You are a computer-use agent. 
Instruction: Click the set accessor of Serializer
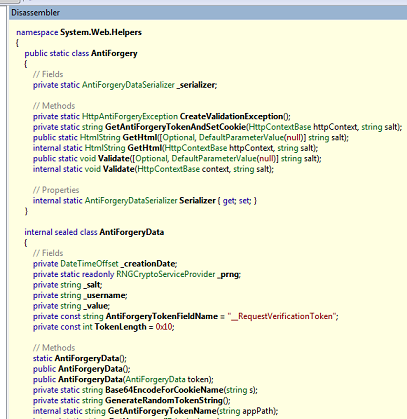click(x=245, y=201)
